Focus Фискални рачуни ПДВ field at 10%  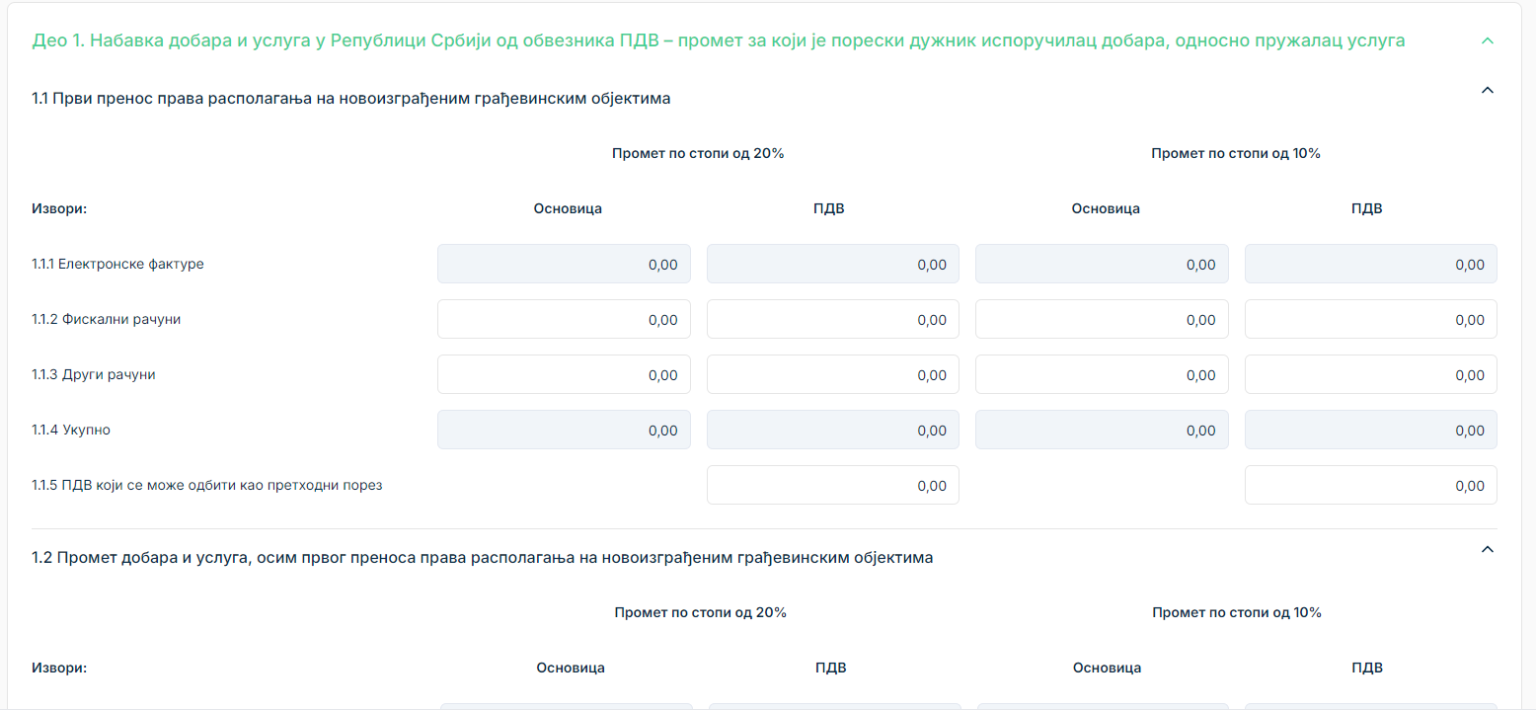(1370, 320)
